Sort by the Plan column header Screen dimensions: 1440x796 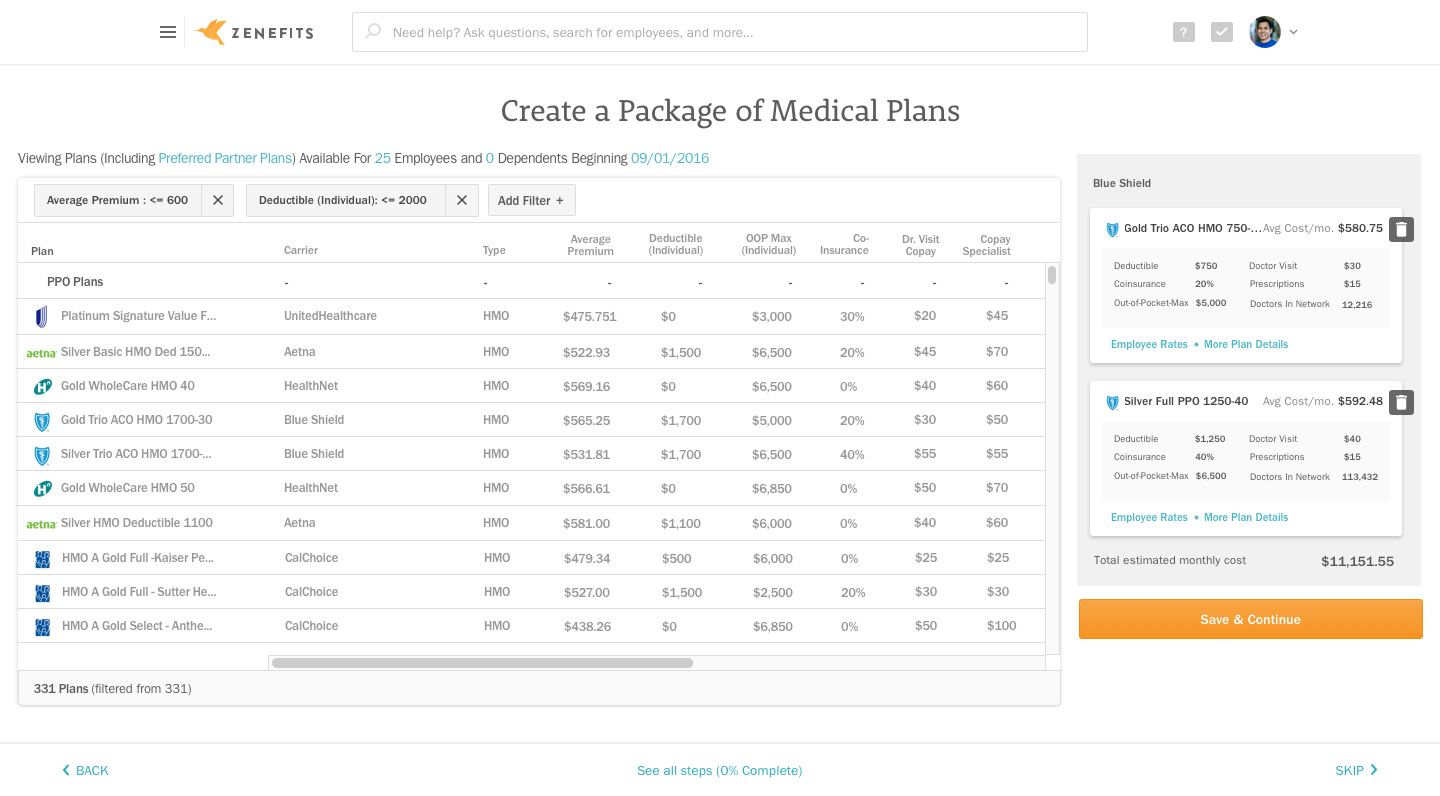pyautogui.click(x=42, y=251)
